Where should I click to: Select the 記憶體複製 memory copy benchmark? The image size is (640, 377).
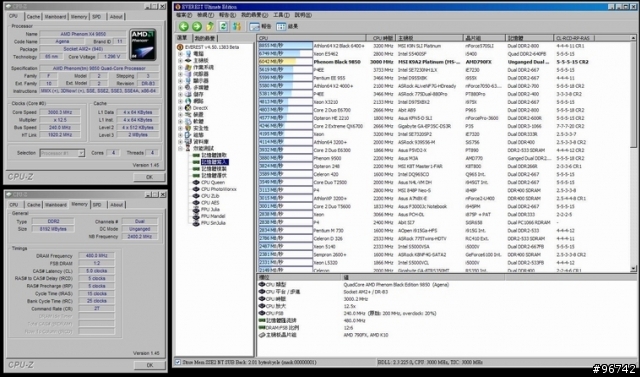pyautogui.click(x=210, y=169)
